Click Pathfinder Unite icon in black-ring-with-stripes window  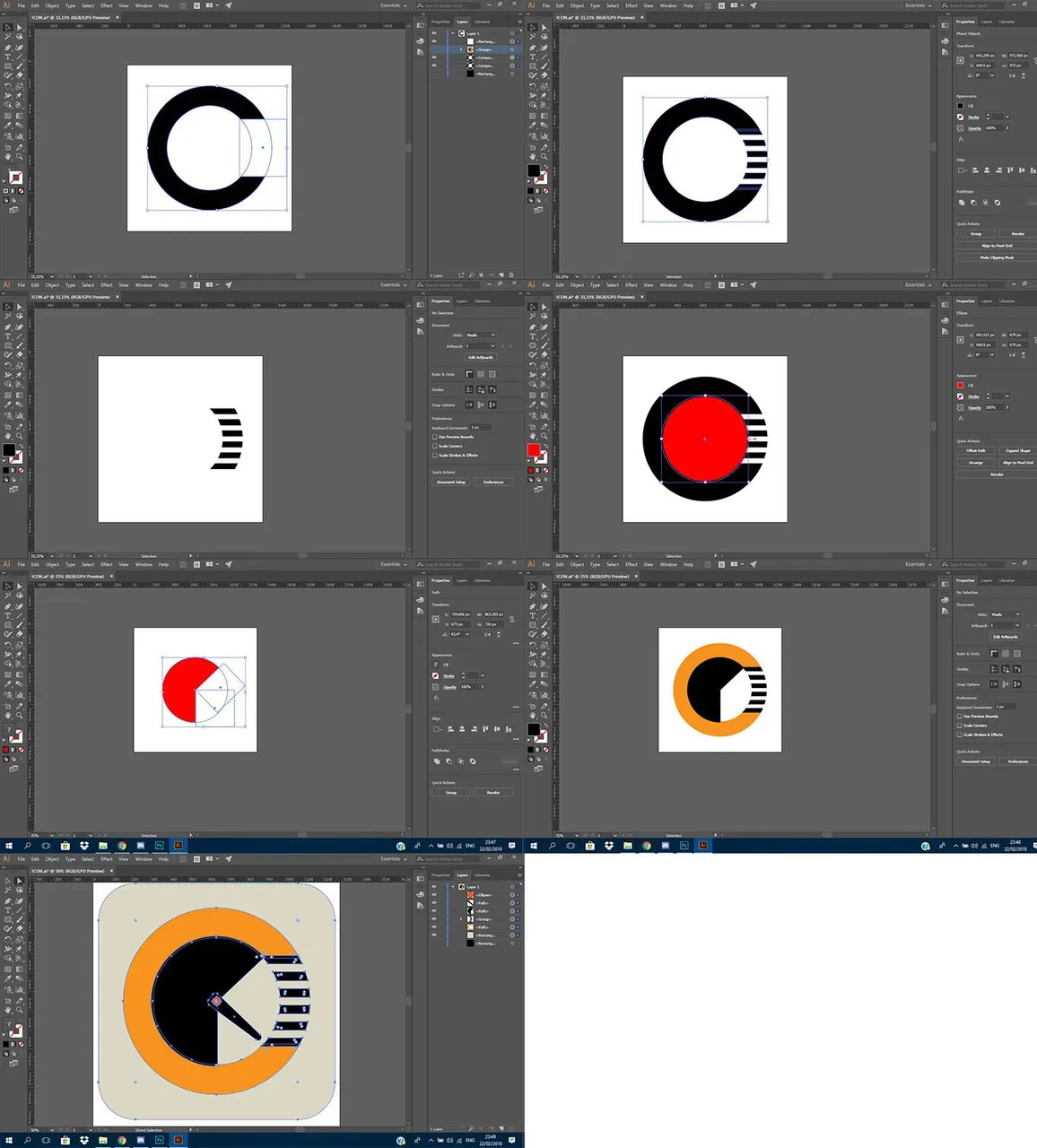point(962,203)
